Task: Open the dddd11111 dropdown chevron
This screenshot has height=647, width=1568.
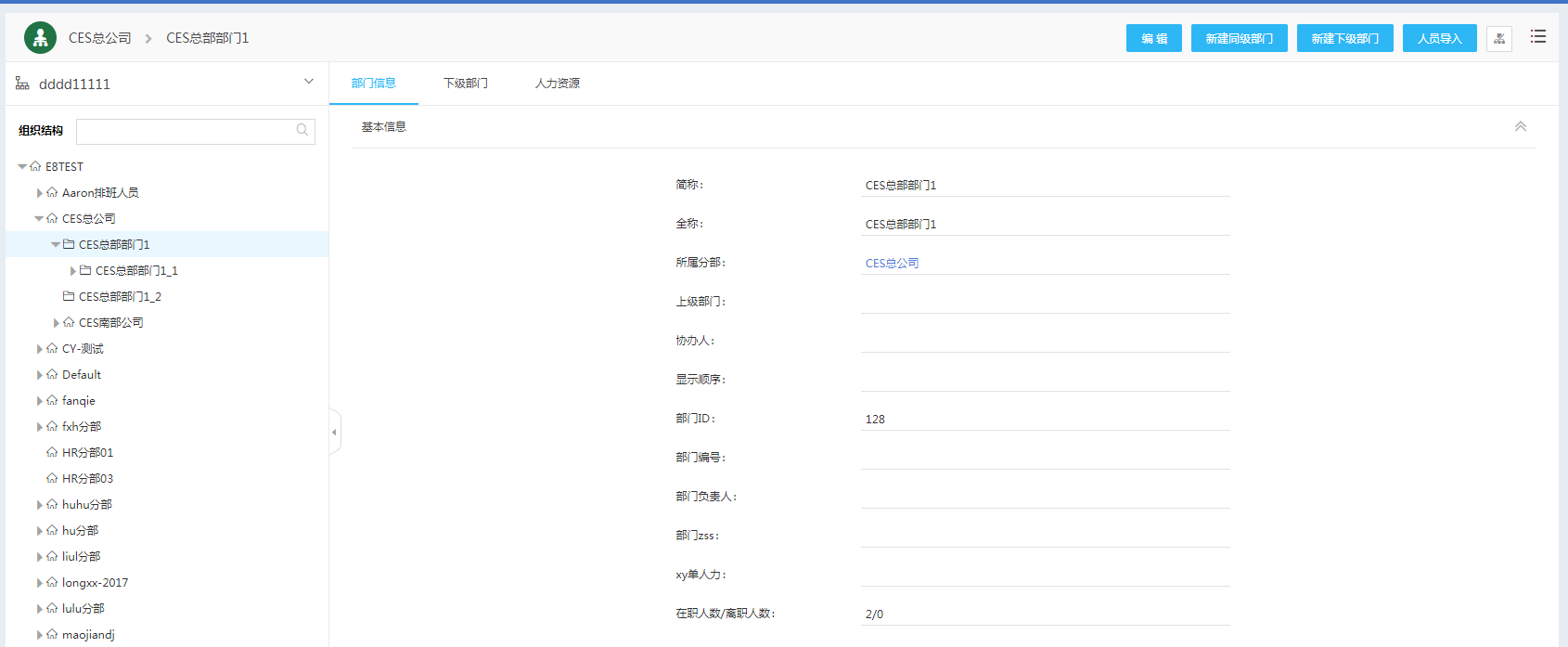Action: coord(309,82)
